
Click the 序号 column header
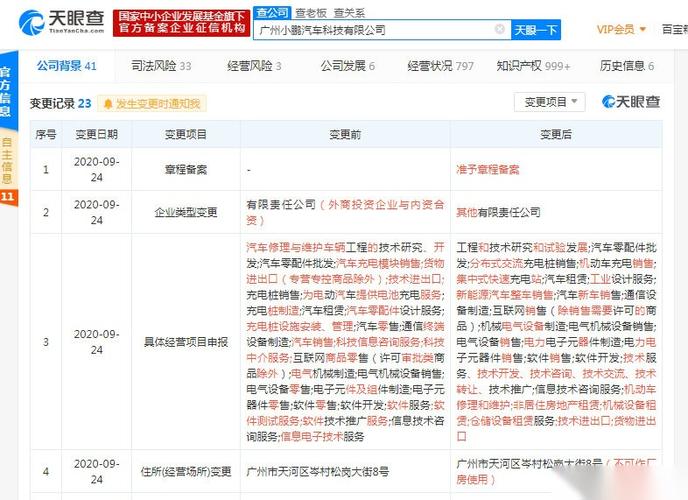tap(46, 134)
